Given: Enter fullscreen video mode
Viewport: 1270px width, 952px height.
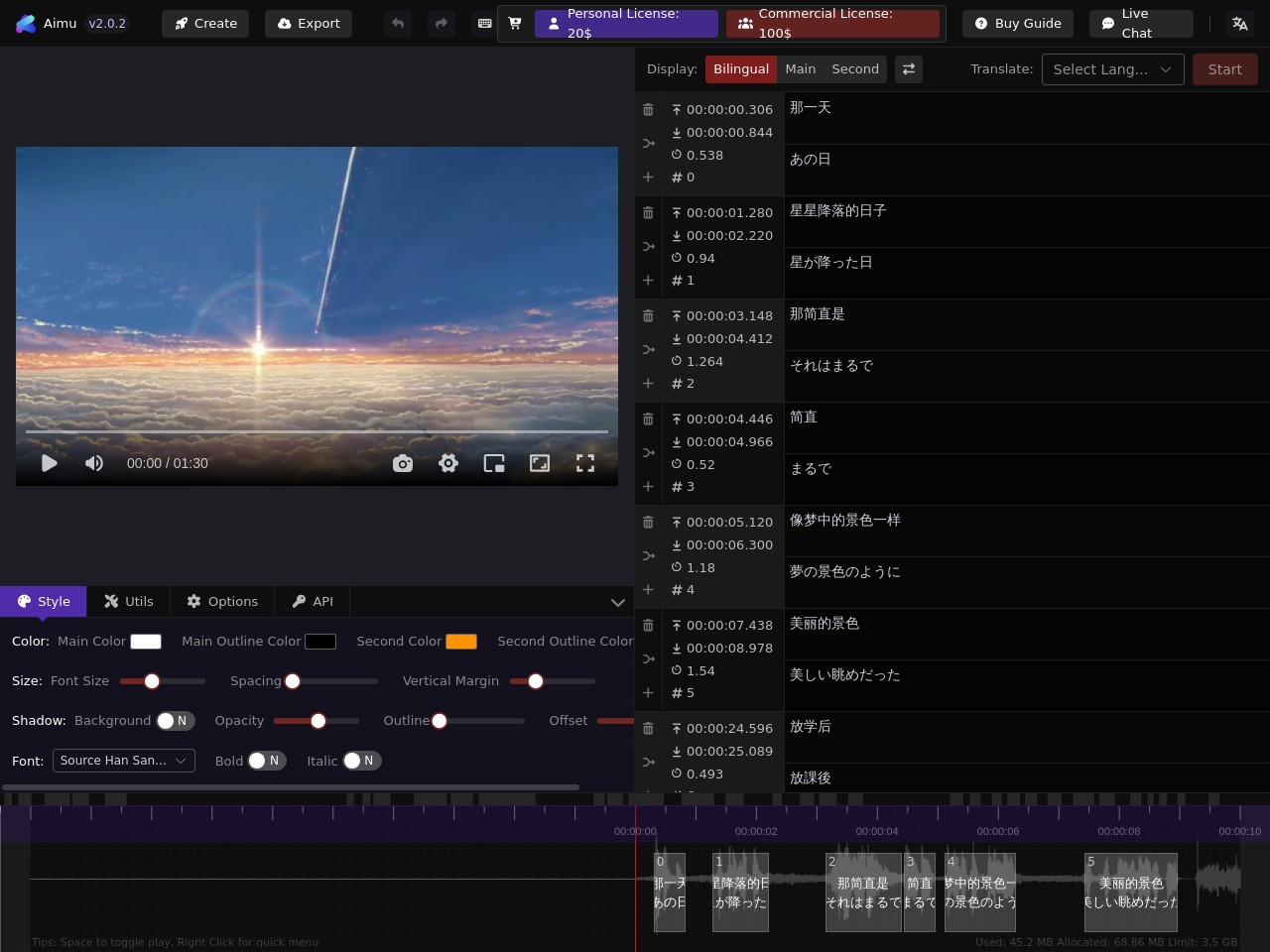Looking at the screenshot, I should (x=585, y=463).
